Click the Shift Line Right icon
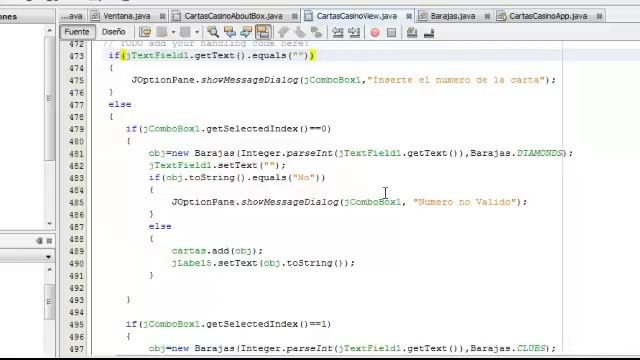Screen dimensions: 640x360 354,32
